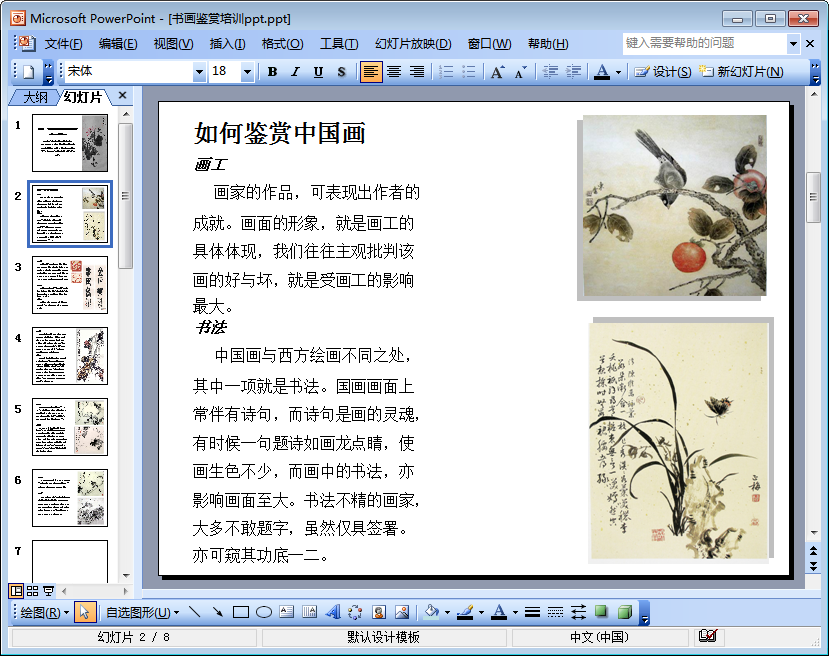Screen dimensions: 829x656
Task: Select slide 4 thumbnail
Action: point(70,356)
